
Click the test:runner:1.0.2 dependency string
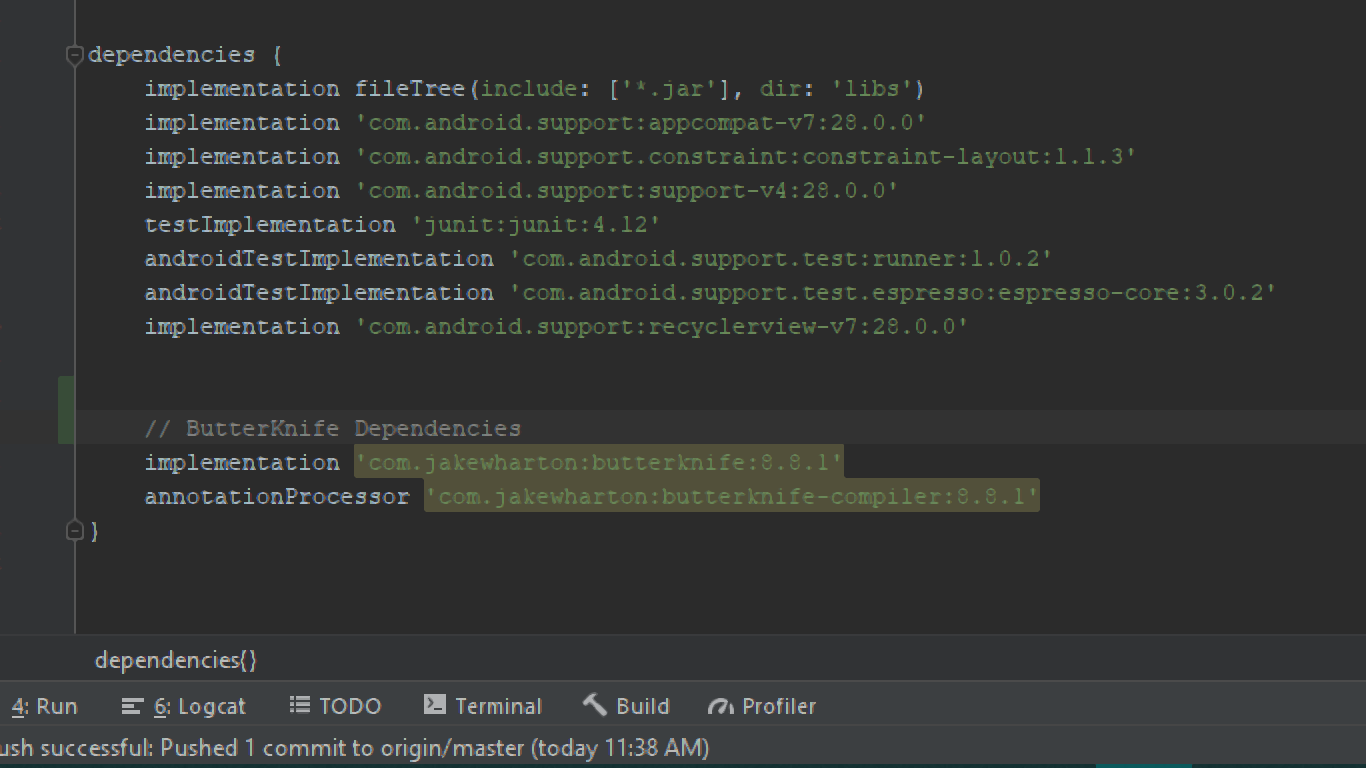click(x=781, y=259)
